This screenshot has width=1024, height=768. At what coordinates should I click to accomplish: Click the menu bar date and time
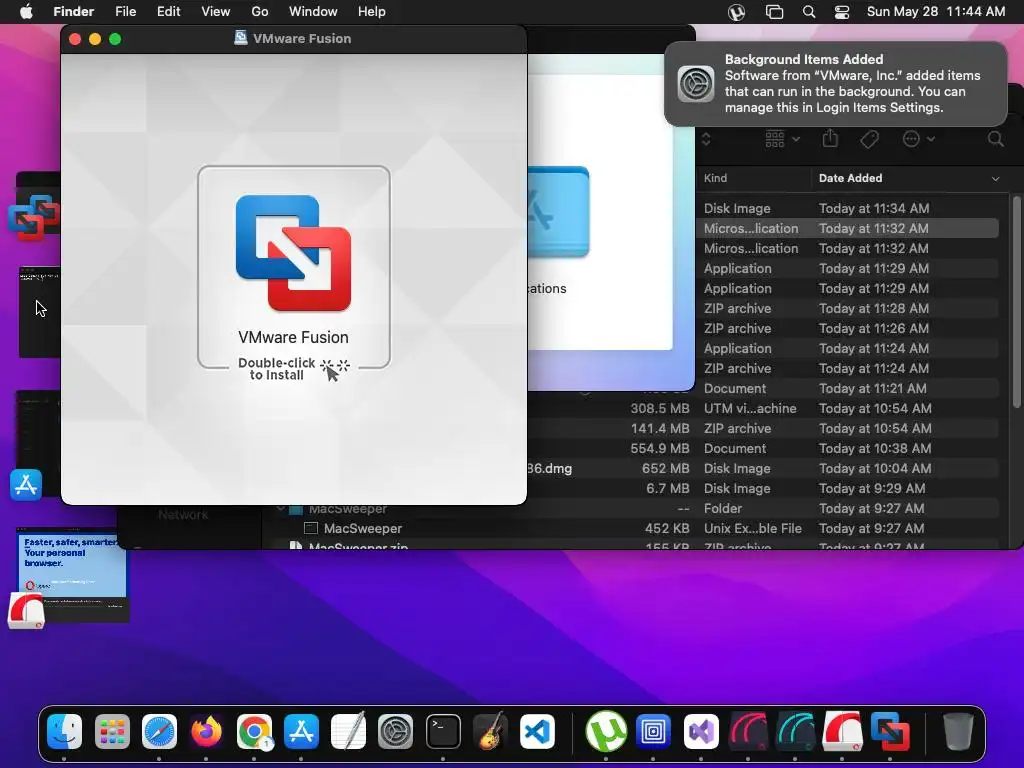(x=936, y=12)
